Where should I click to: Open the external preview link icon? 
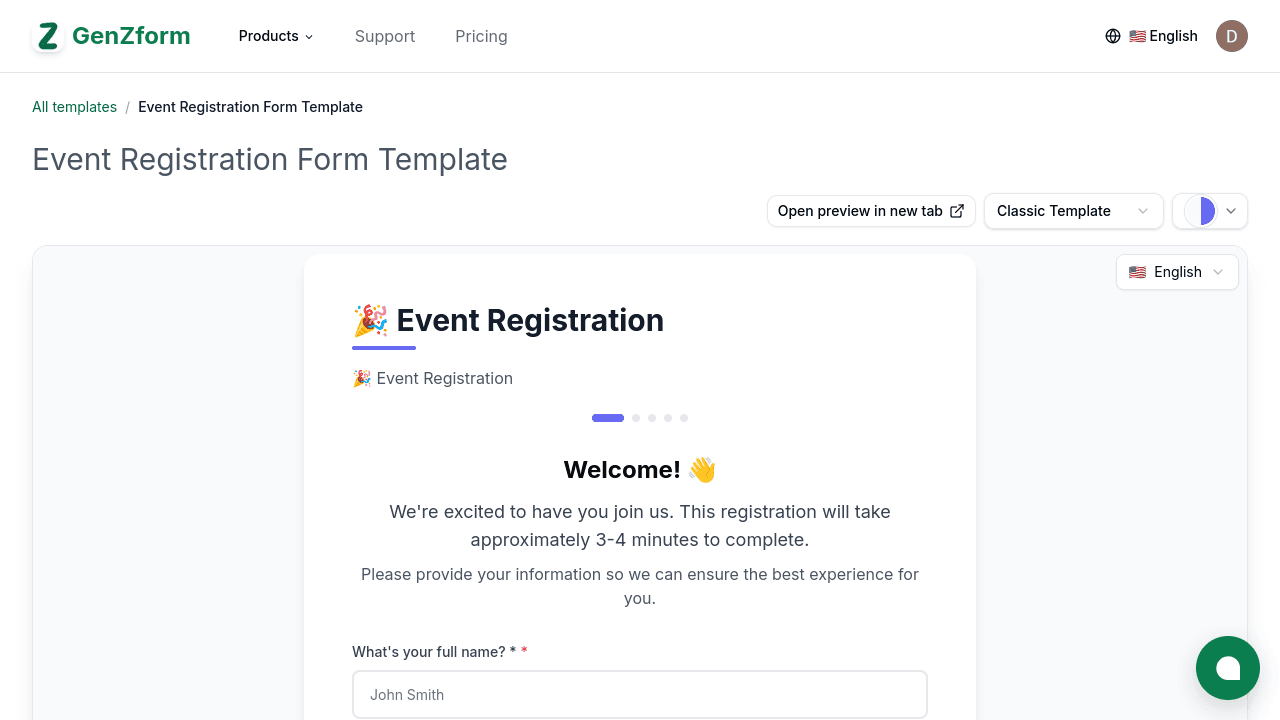coord(957,211)
